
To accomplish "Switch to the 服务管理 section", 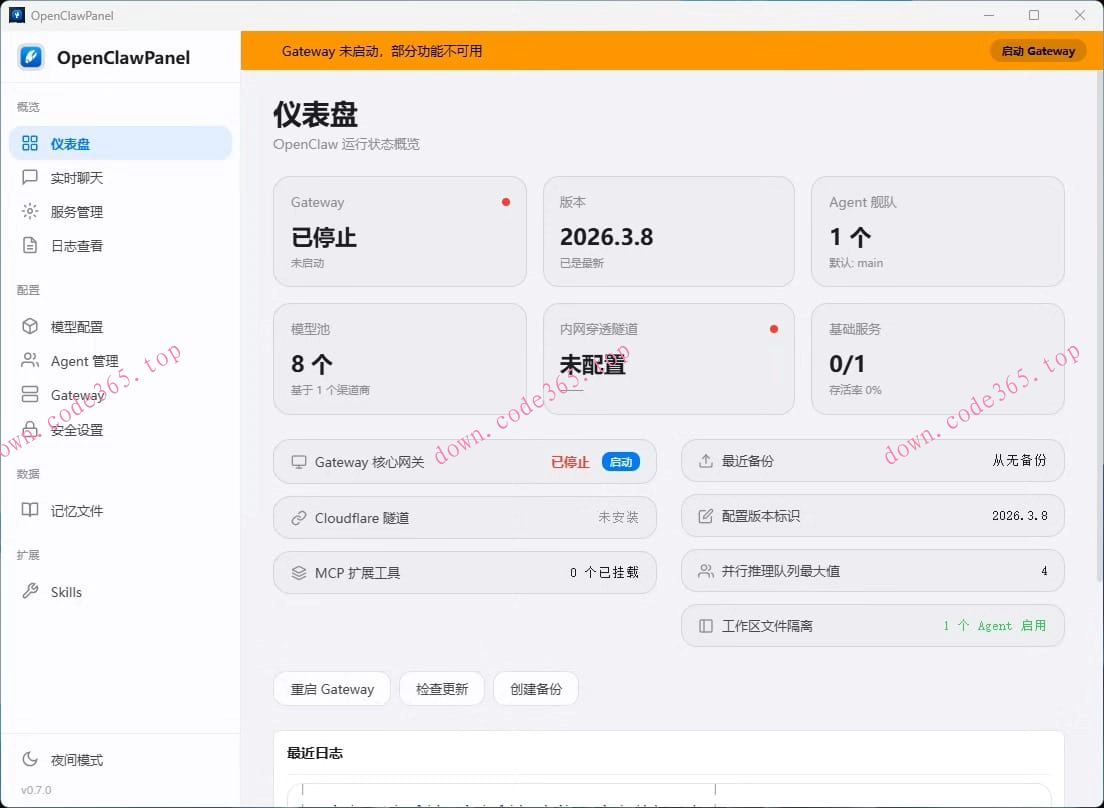I will tap(75, 211).
